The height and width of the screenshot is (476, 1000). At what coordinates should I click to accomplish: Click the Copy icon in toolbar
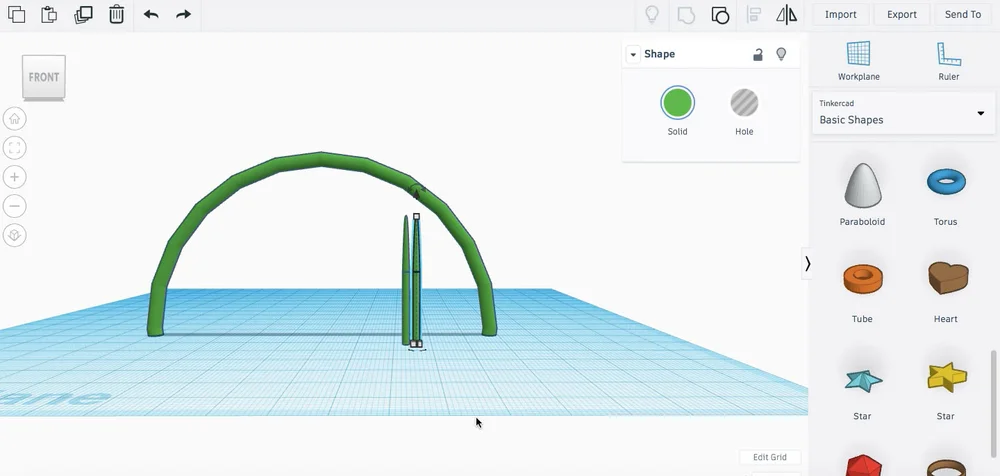(x=16, y=14)
